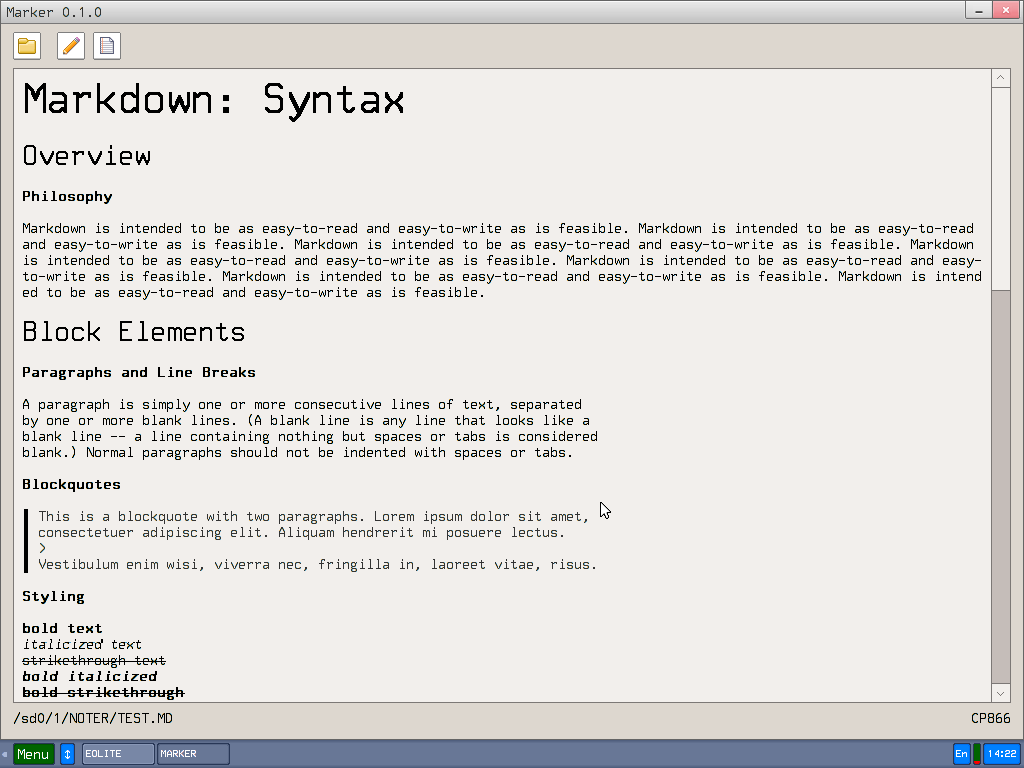
Task: Switch to the EOLITE taskbar item
Action: pyautogui.click(x=118, y=754)
